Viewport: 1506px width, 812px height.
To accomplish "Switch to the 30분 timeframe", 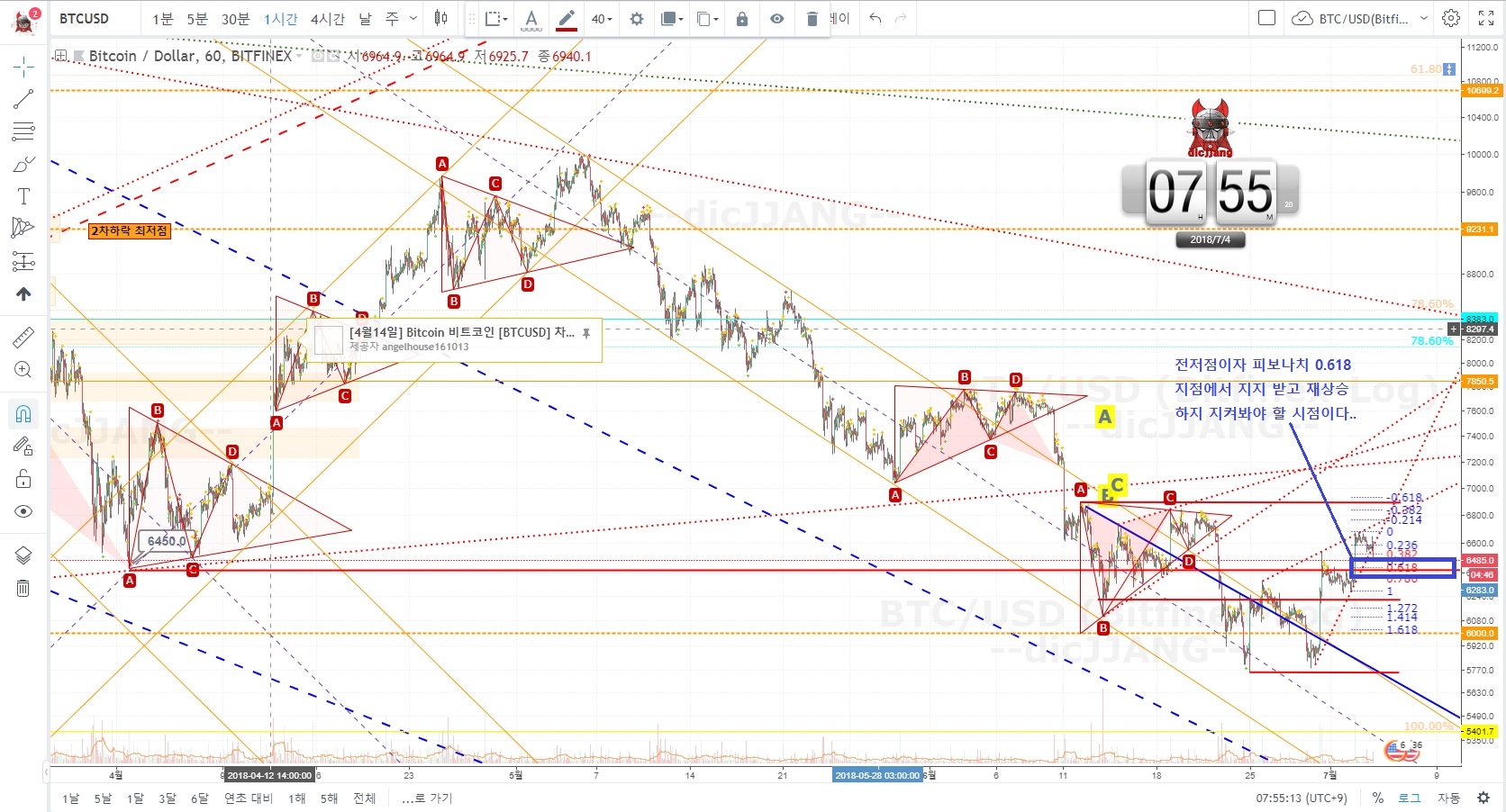I will tap(236, 19).
